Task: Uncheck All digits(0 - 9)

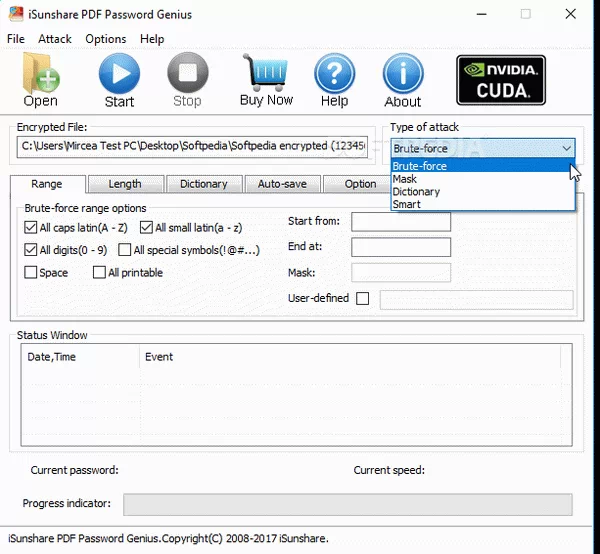Action: tap(31, 249)
